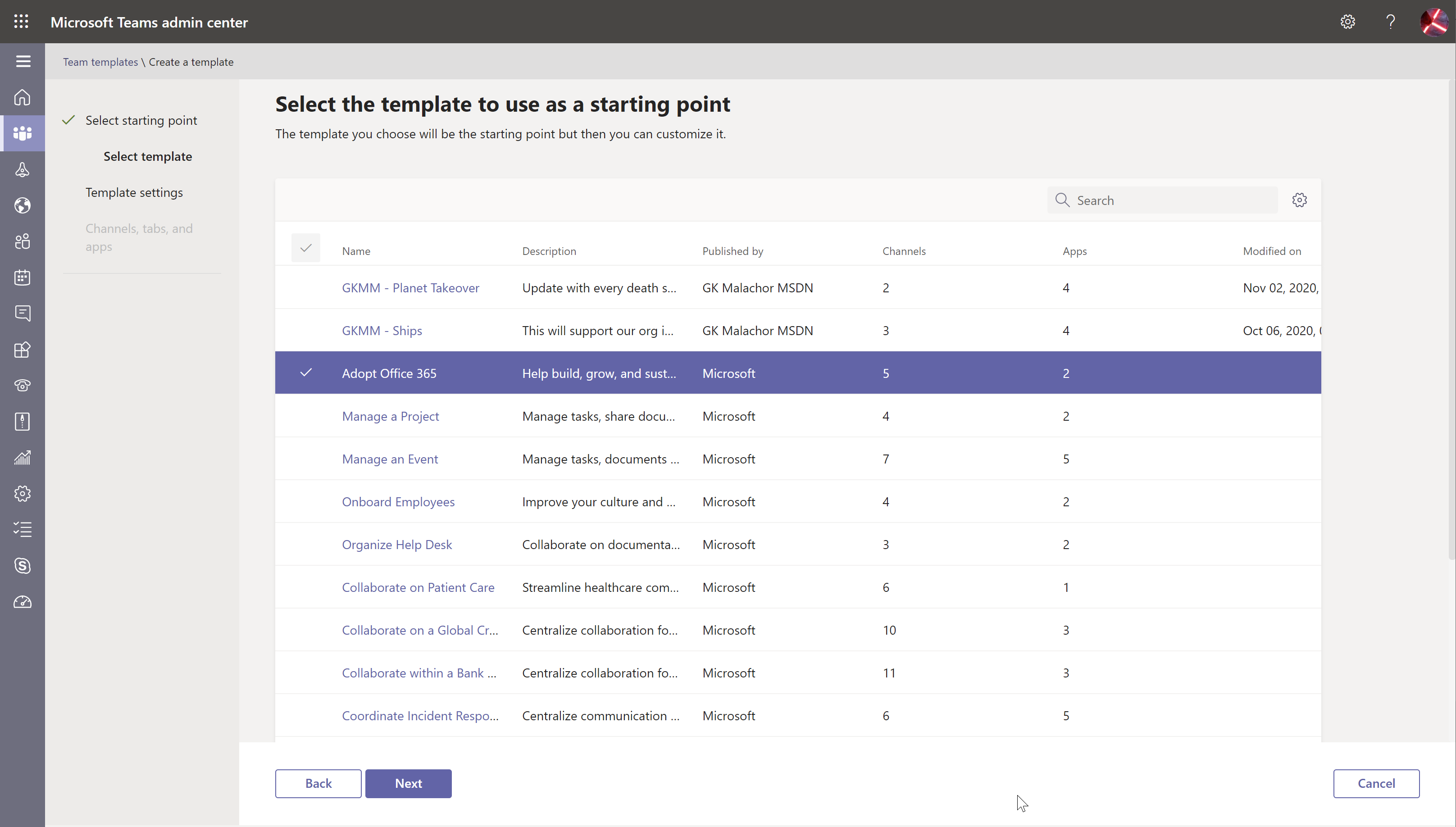This screenshot has width=1456, height=827.
Task: Sort table by Channels column header
Action: click(904, 251)
